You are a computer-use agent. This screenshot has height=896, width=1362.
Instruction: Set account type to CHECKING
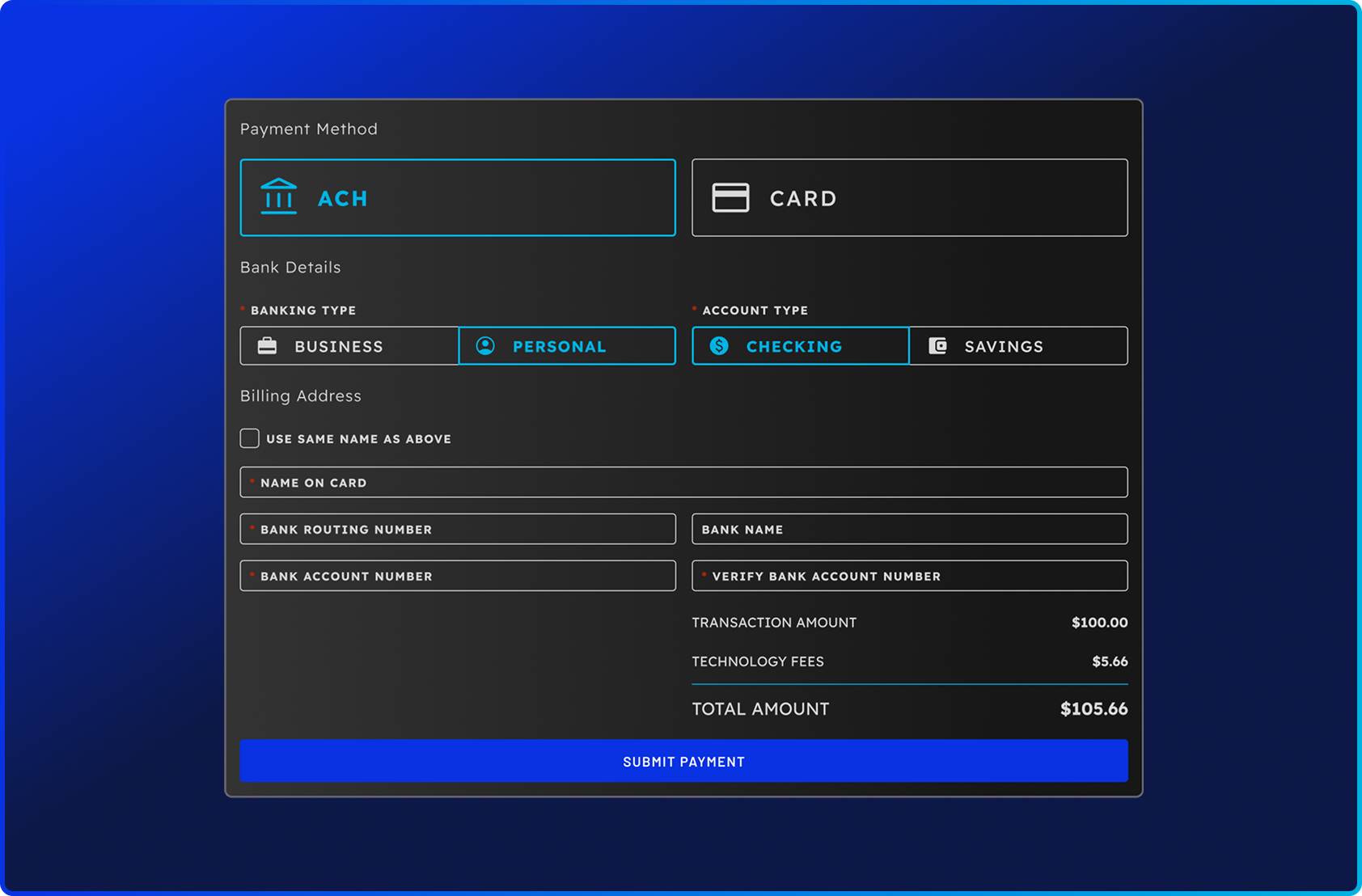[801, 346]
